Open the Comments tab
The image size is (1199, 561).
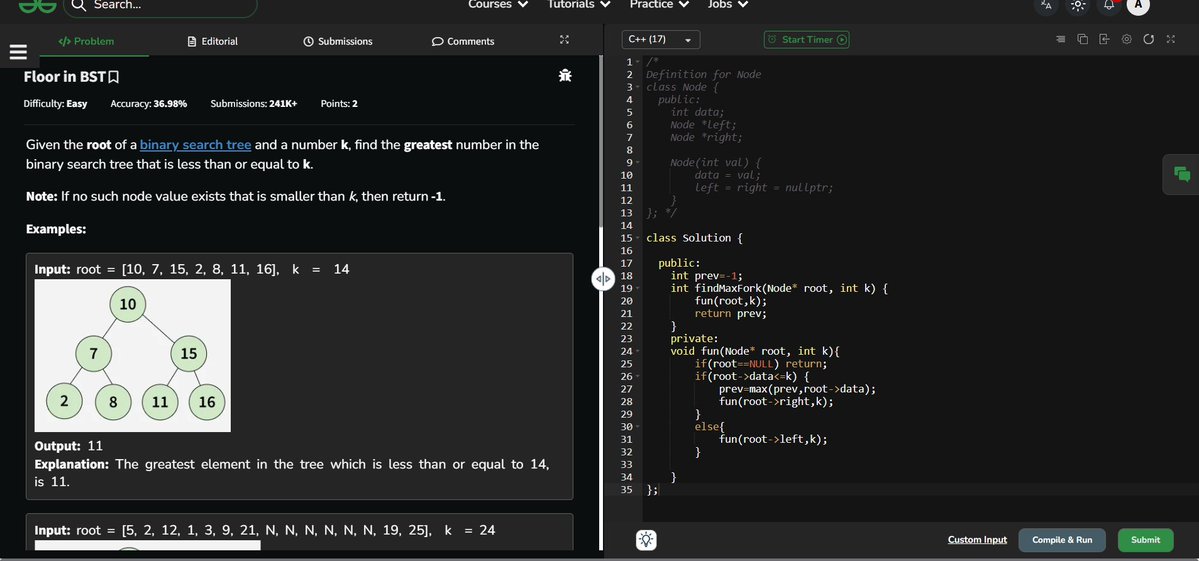point(463,41)
